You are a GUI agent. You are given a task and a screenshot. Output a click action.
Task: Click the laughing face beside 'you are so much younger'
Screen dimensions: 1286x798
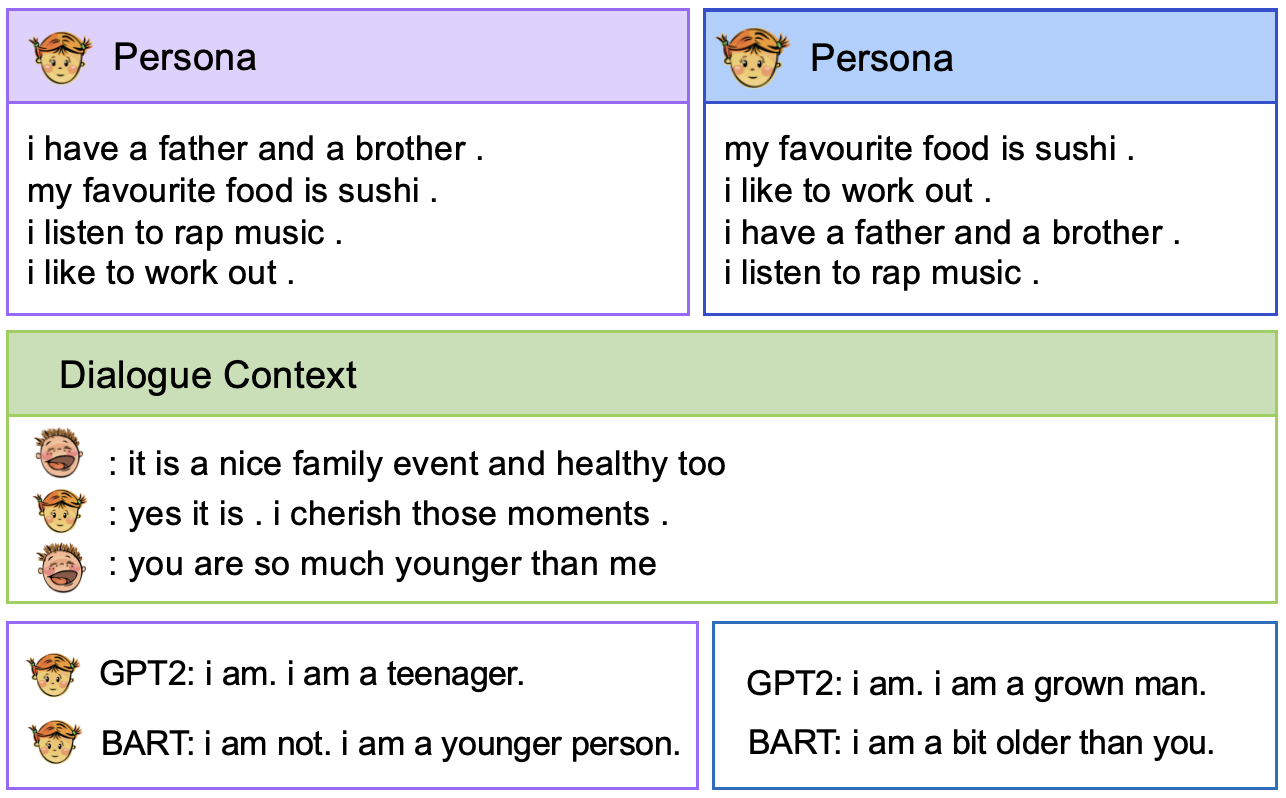pyautogui.click(x=61, y=567)
